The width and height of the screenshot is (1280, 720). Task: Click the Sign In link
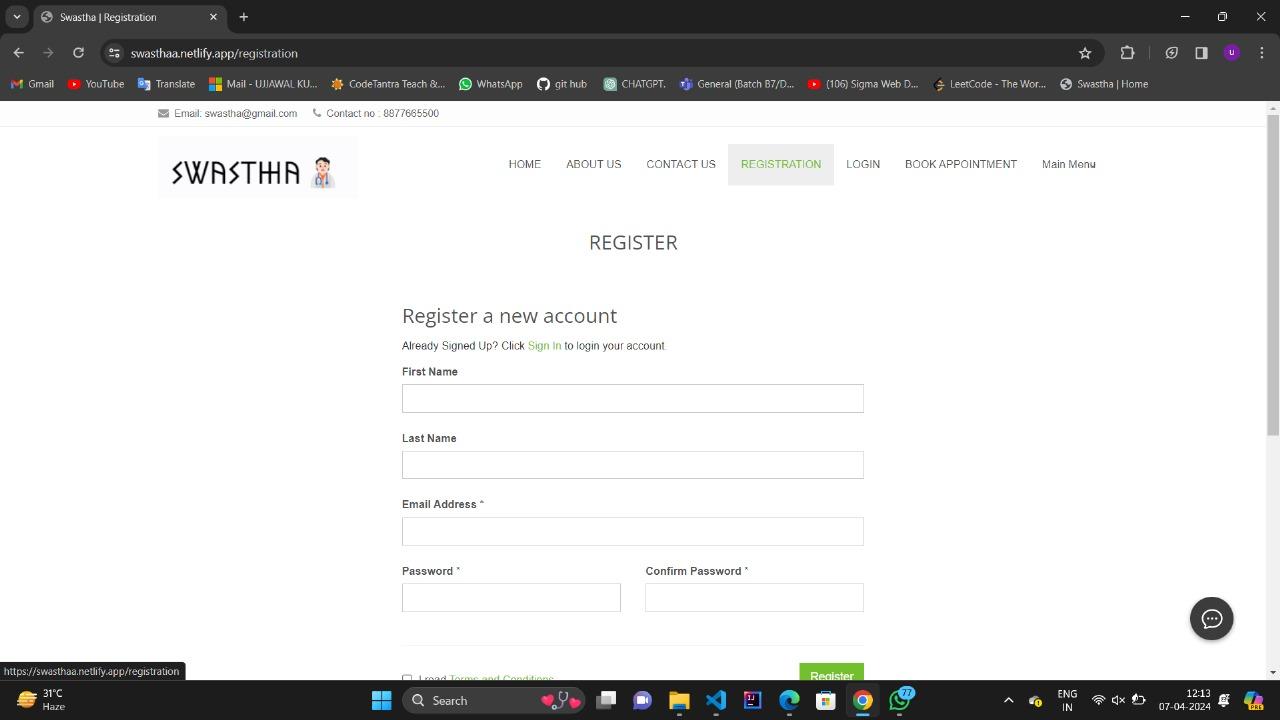click(x=544, y=346)
